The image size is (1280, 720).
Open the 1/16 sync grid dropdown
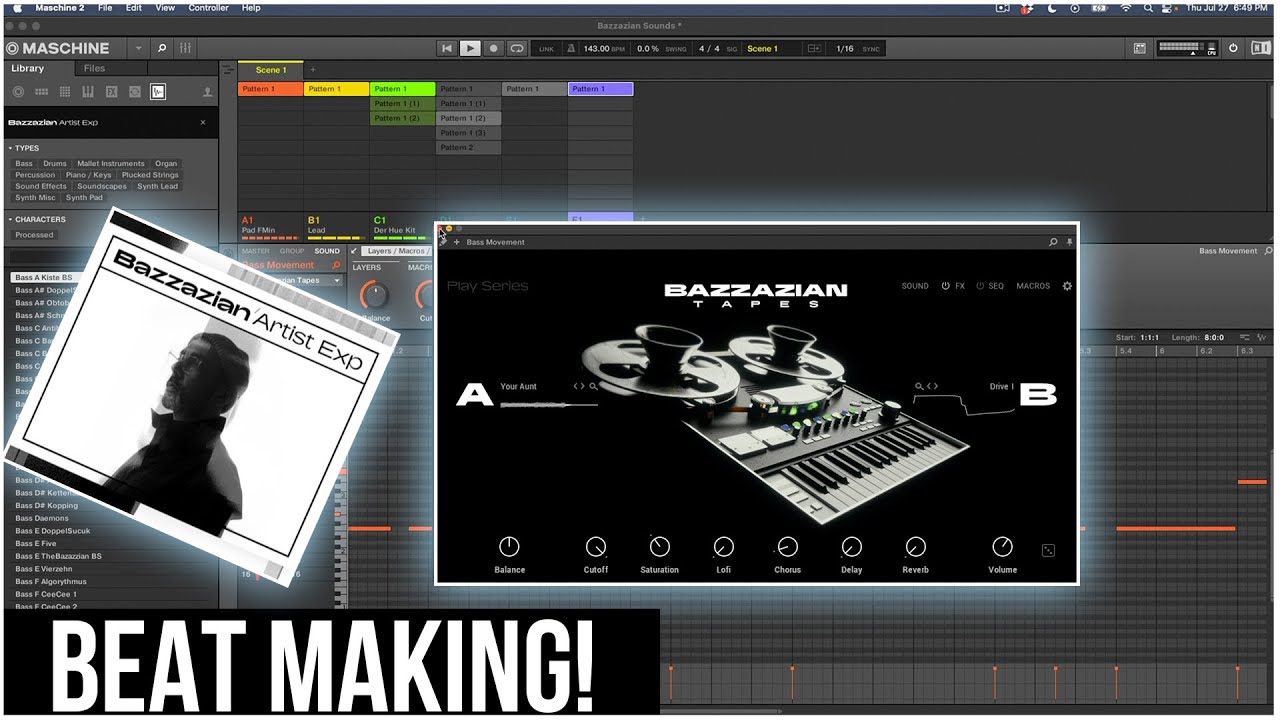pyautogui.click(x=845, y=48)
